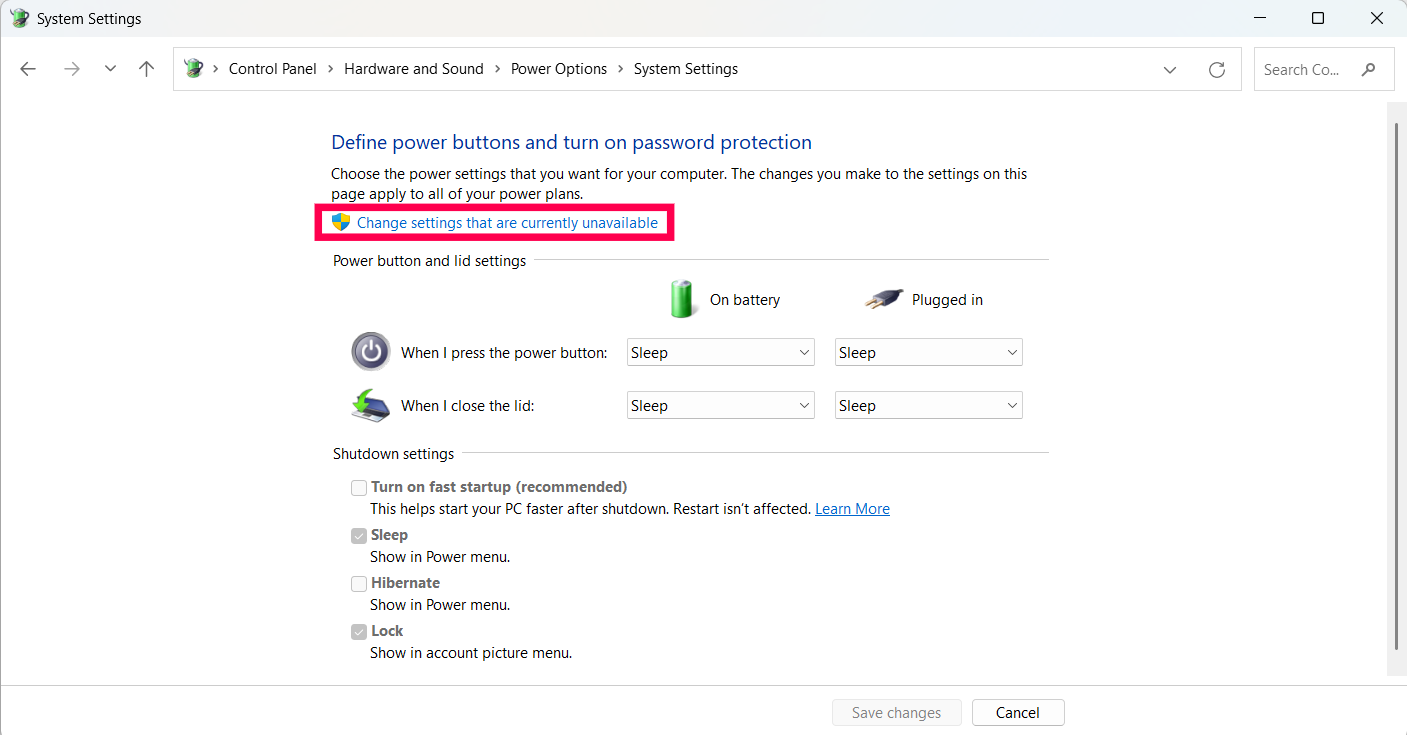This screenshot has height=735, width=1407.
Task: Click "This helps start your PC faster" description
Action: [x=590, y=509]
